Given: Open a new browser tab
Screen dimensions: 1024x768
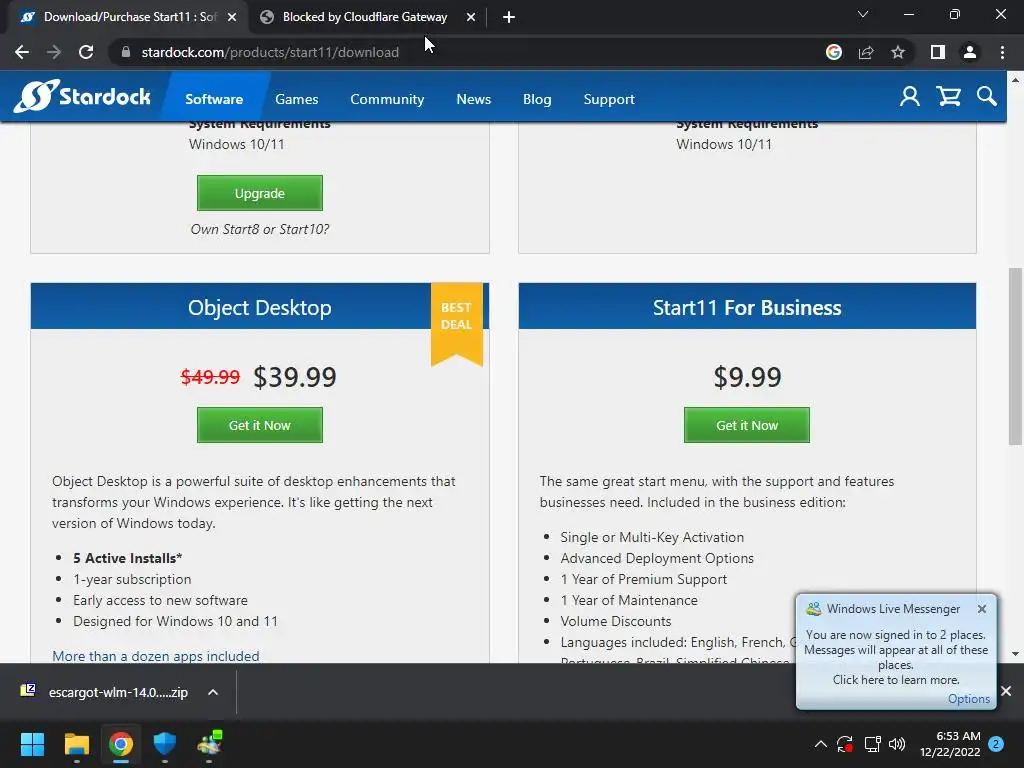Looking at the screenshot, I should 509,17.
